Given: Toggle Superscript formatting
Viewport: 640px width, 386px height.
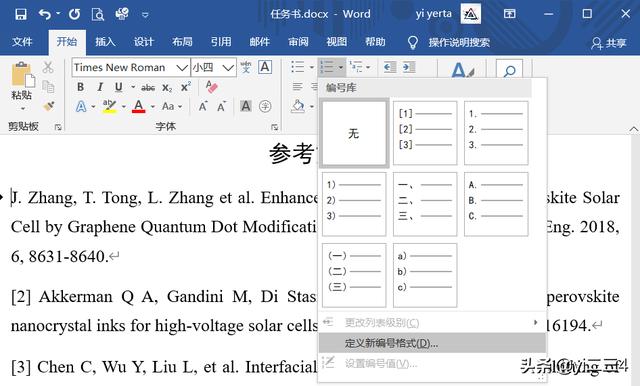Looking at the screenshot, I should tap(186, 87).
